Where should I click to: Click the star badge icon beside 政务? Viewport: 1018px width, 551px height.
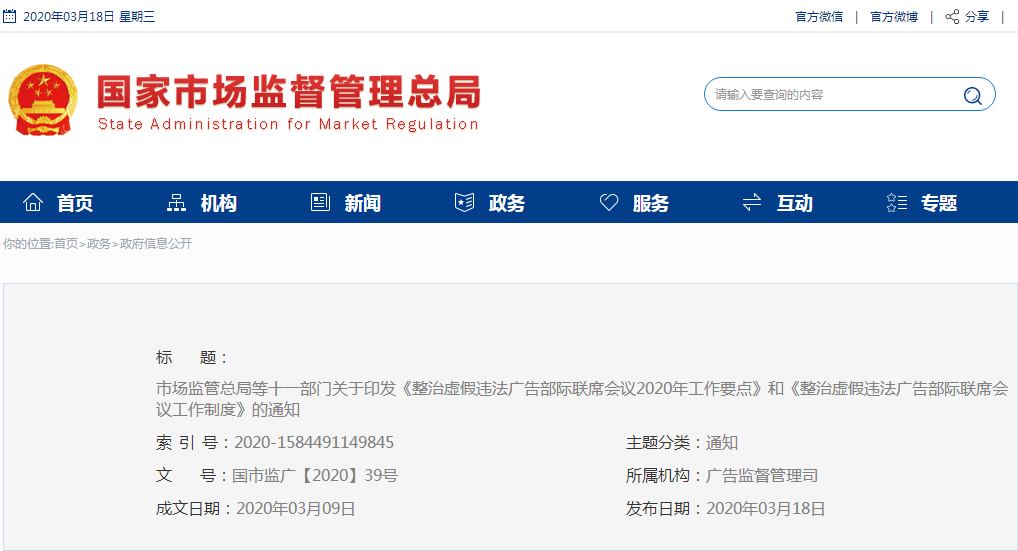pyautogui.click(x=464, y=202)
